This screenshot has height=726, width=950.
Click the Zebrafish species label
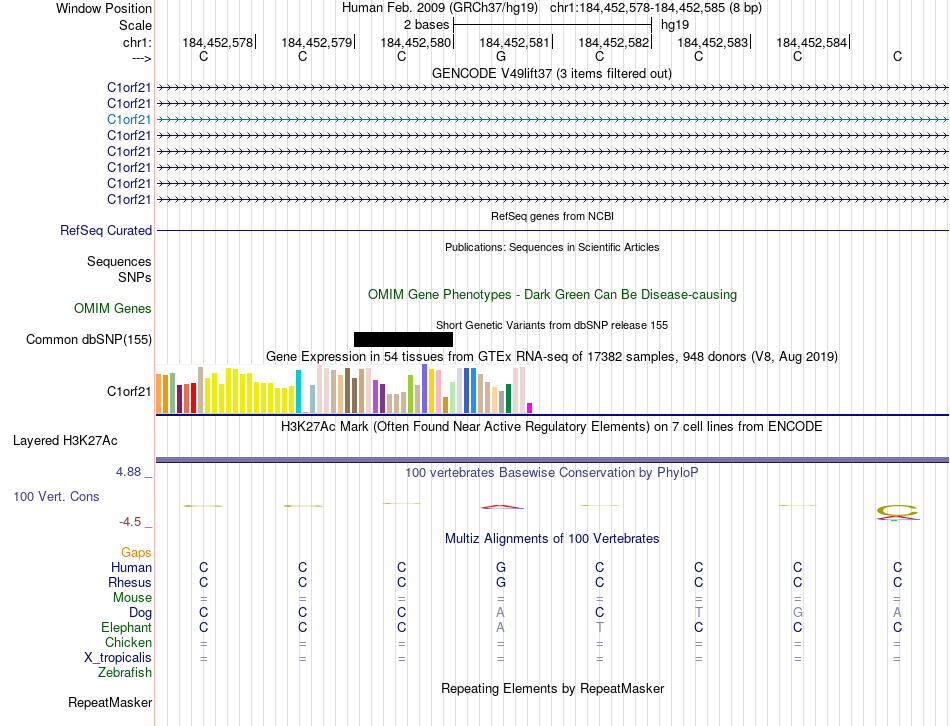point(125,672)
